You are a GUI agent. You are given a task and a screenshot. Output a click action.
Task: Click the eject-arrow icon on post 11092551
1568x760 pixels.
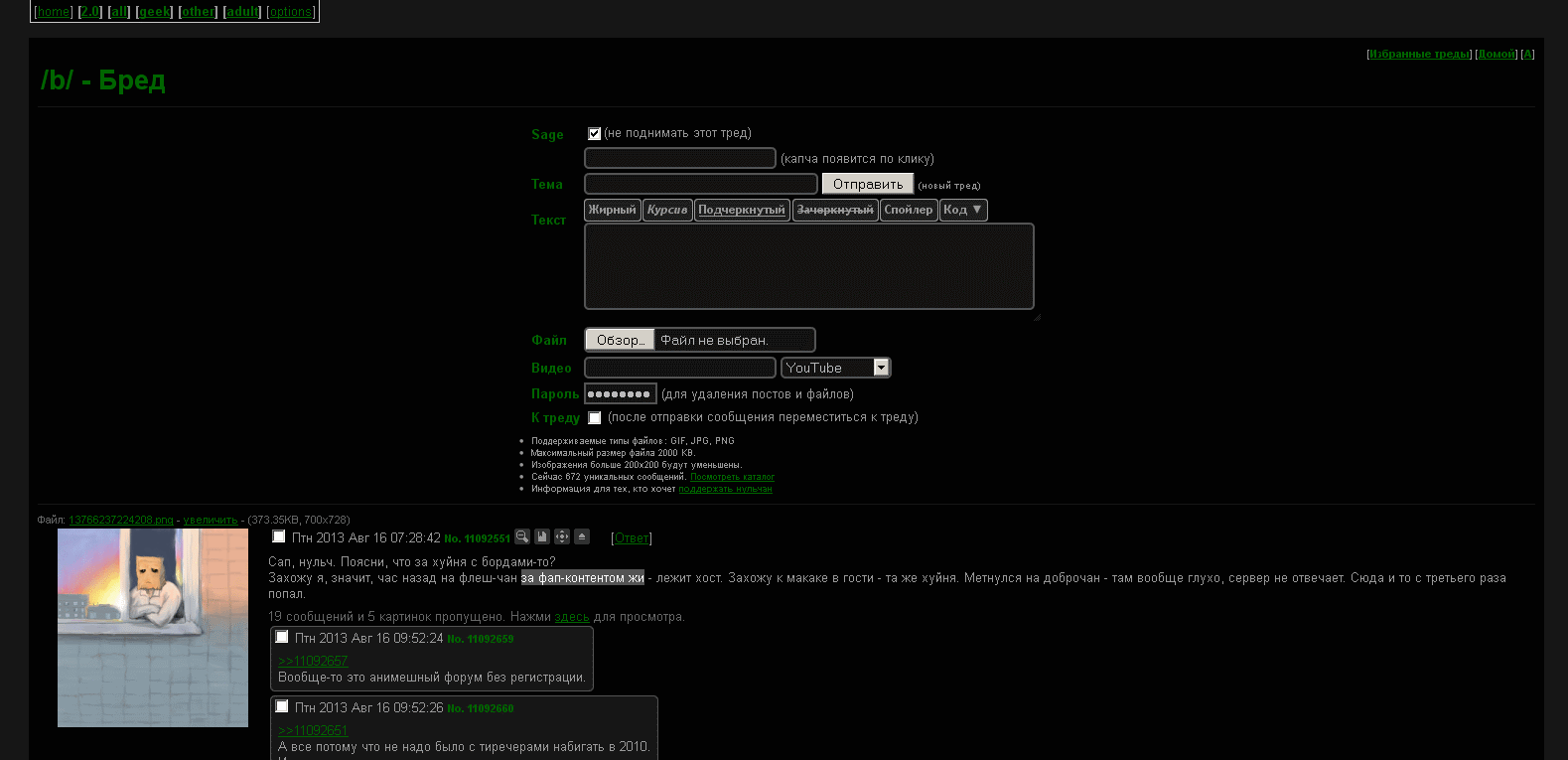coord(582,536)
